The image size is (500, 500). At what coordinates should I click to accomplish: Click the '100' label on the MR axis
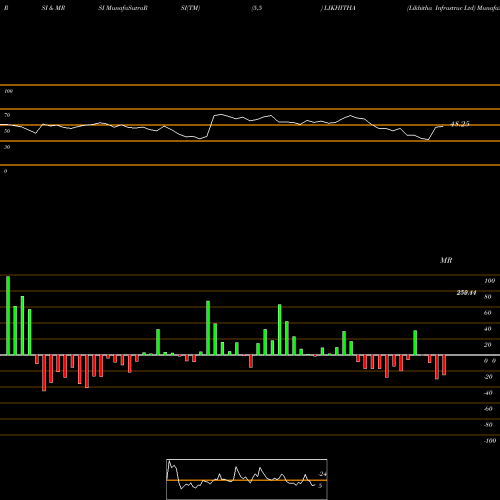pos(489,281)
